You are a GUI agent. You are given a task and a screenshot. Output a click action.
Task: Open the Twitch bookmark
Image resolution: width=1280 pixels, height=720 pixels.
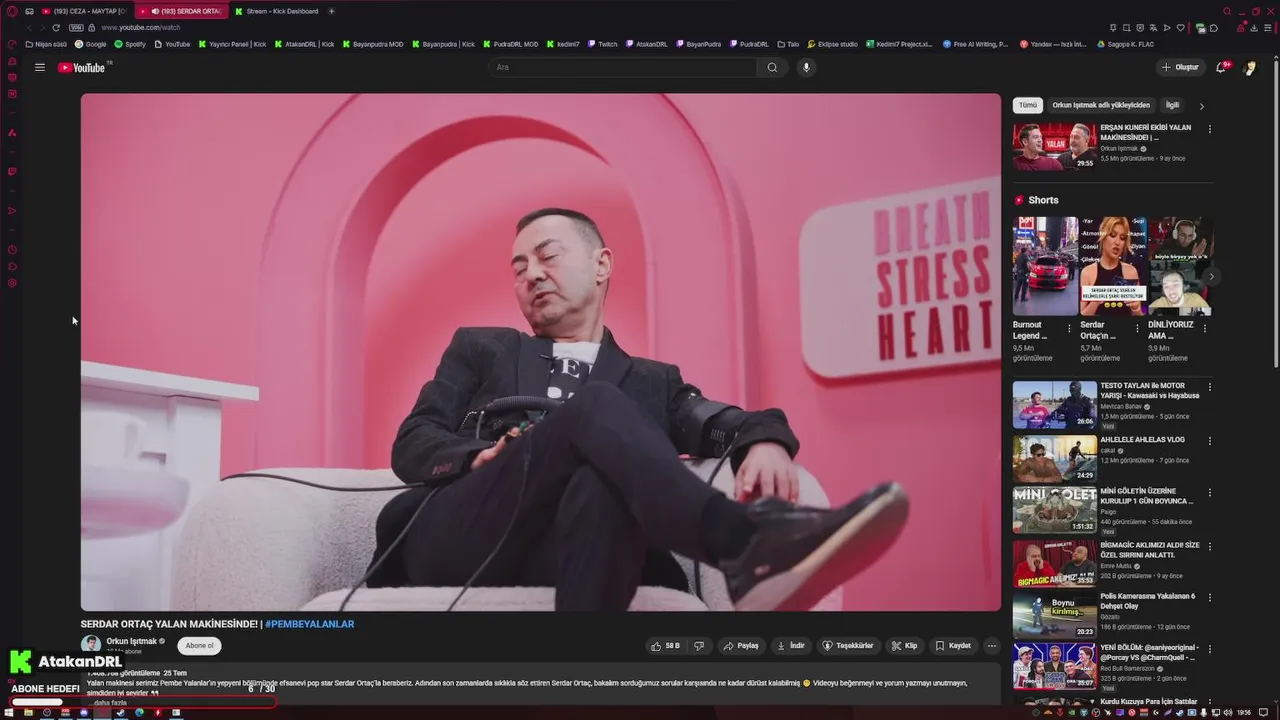(x=602, y=44)
